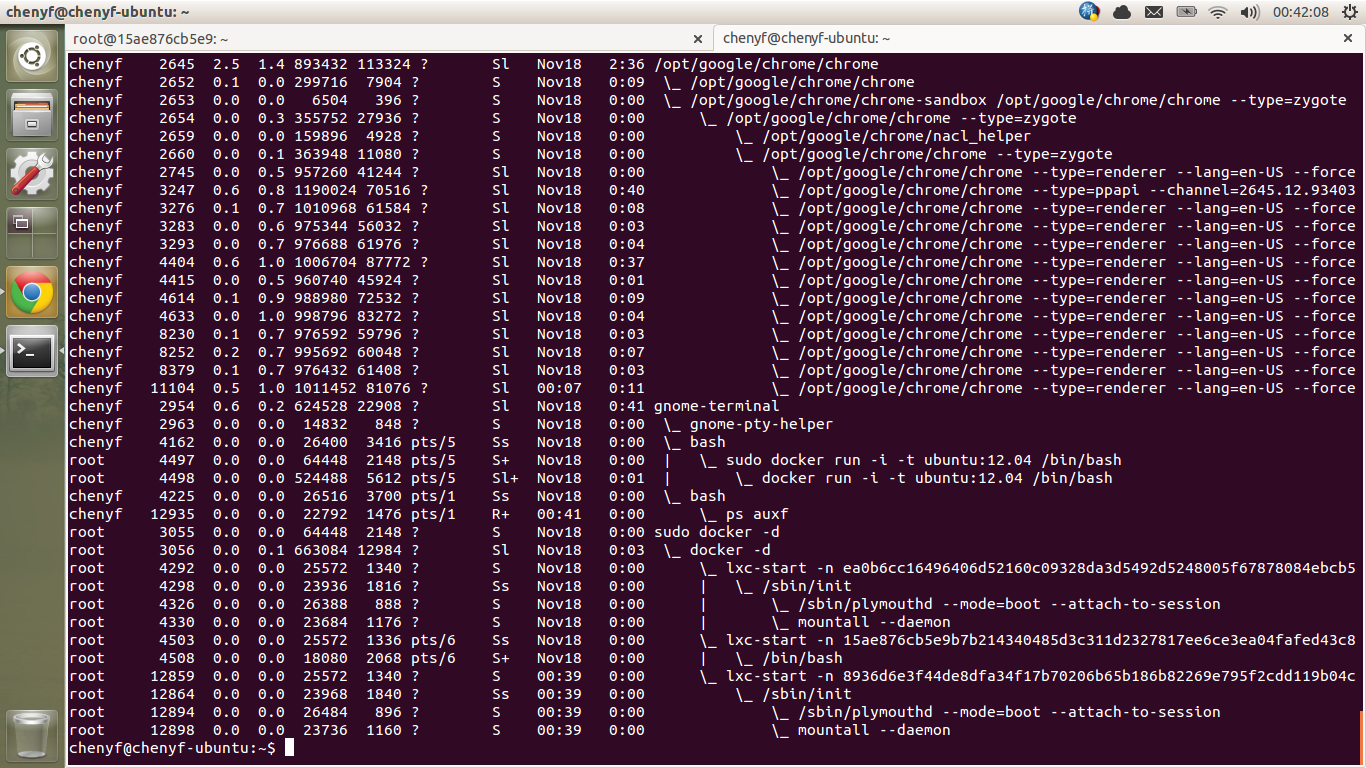The width and height of the screenshot is (1366, 768).
Task: Open the messaging mail envelope indicator
Action: (1154, 12)
